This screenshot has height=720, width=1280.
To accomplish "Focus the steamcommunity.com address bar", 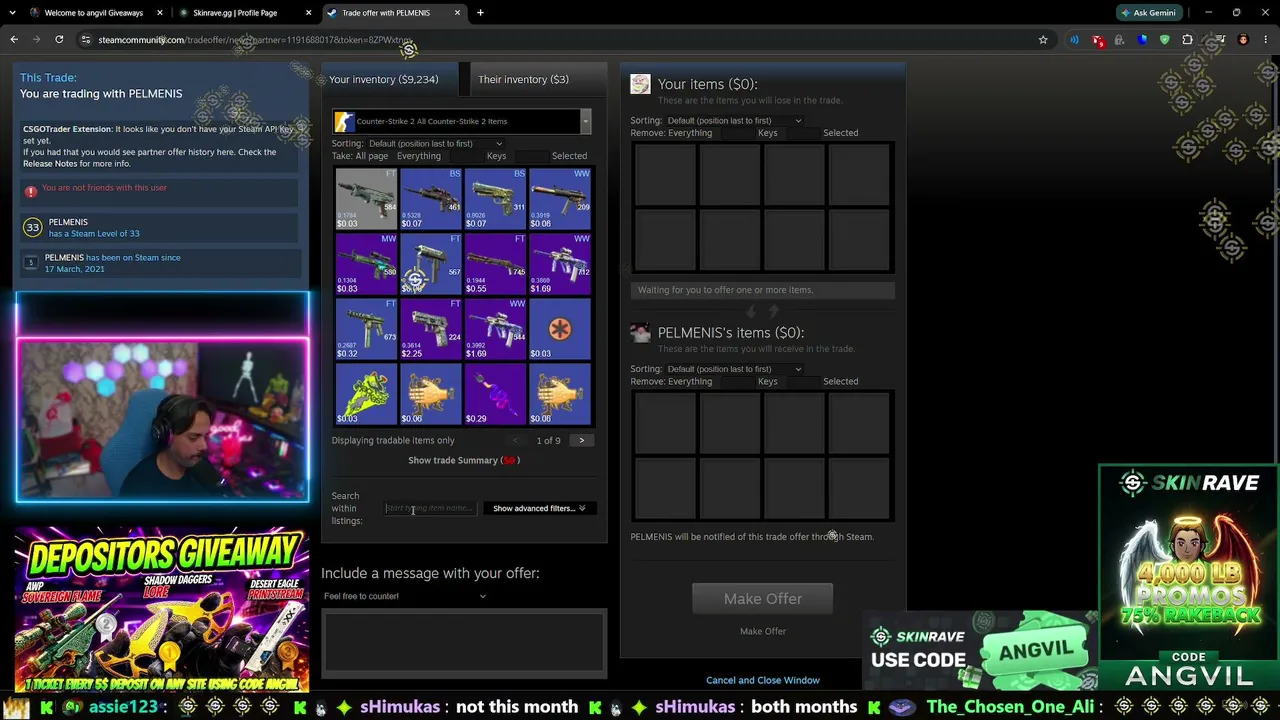I will (x=560, y=40).
